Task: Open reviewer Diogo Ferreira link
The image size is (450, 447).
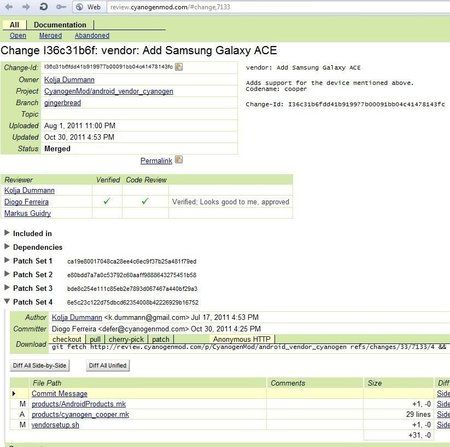Action: click(x=26, y=202)
